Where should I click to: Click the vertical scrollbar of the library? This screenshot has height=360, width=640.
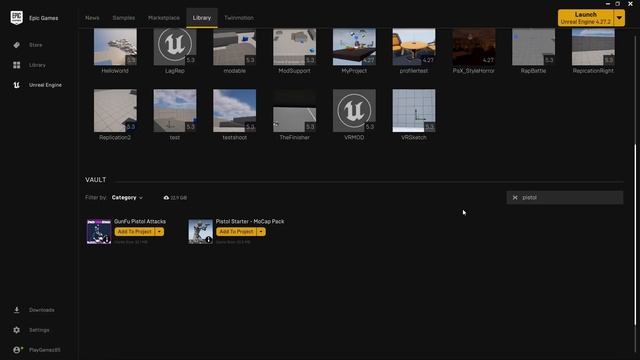(x=635, y=235)
